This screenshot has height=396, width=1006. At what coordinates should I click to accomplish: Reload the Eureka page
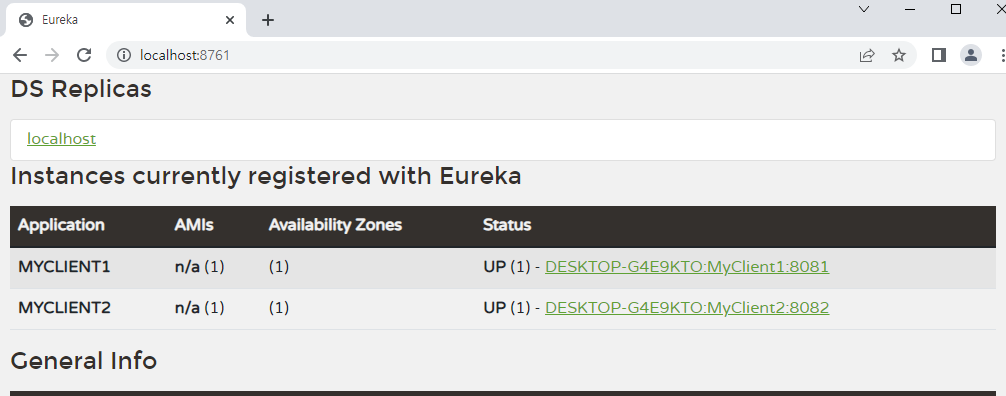click(84, 55)
